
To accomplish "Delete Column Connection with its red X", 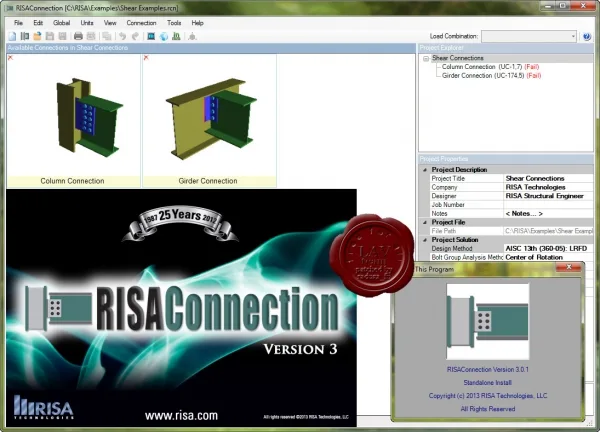I will click(10, 57).
